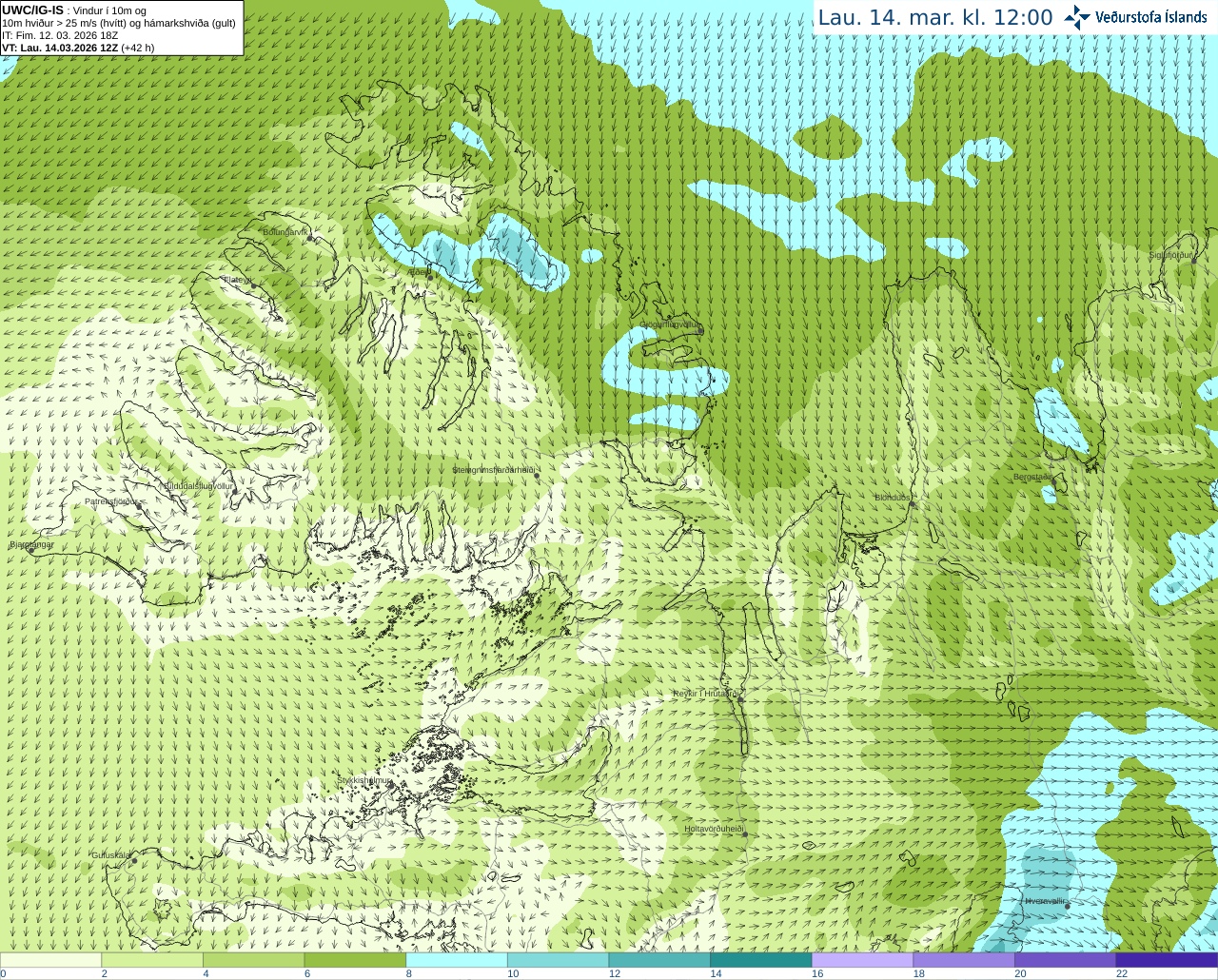Click the Veðurstofa Íslands logo text
Screen dimensions: 1218x980
tap(1151, 17)
